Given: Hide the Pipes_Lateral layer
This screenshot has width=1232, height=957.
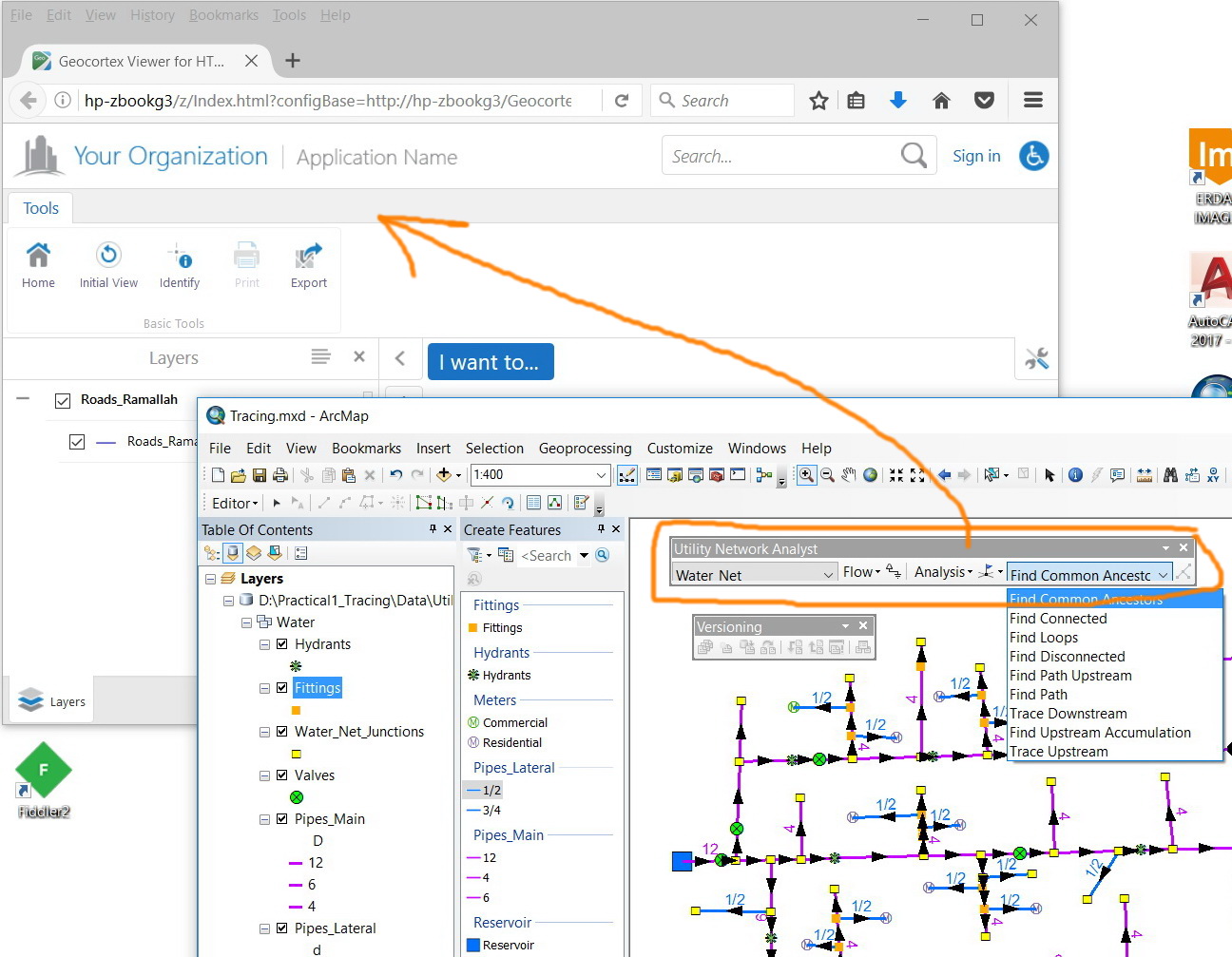Looking at the screenshot, I should [282, 928].
